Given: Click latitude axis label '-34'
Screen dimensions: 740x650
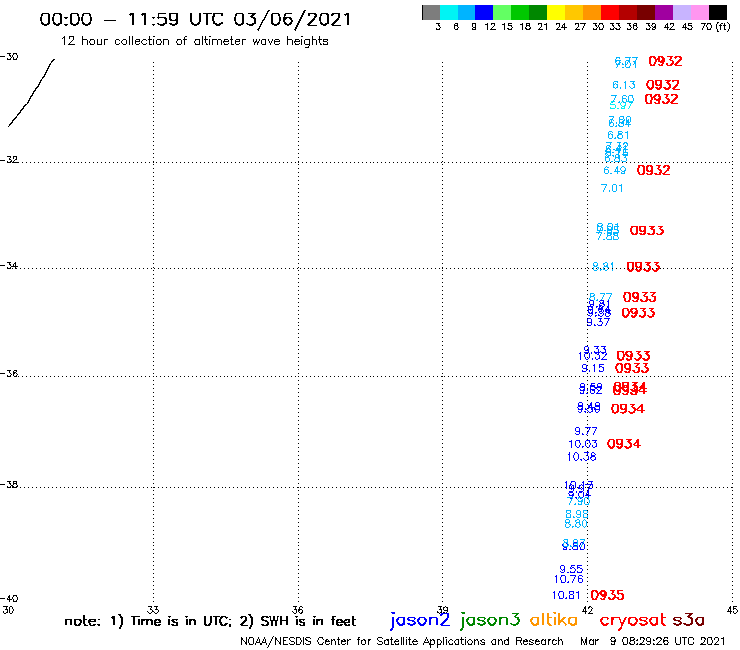Looking at the screenshot, I should [9, 265].
